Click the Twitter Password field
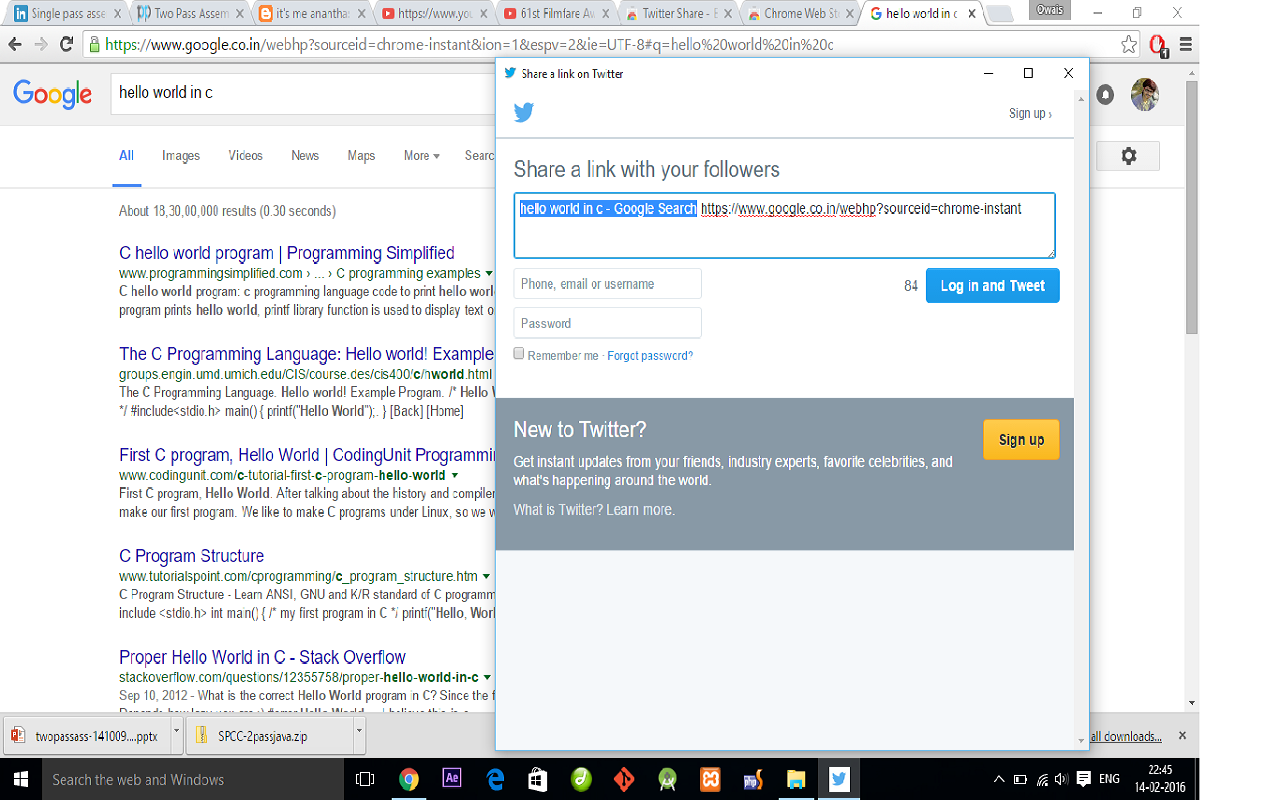Image resolution: width=1280 pixels, height=800 pixels. 608,323
